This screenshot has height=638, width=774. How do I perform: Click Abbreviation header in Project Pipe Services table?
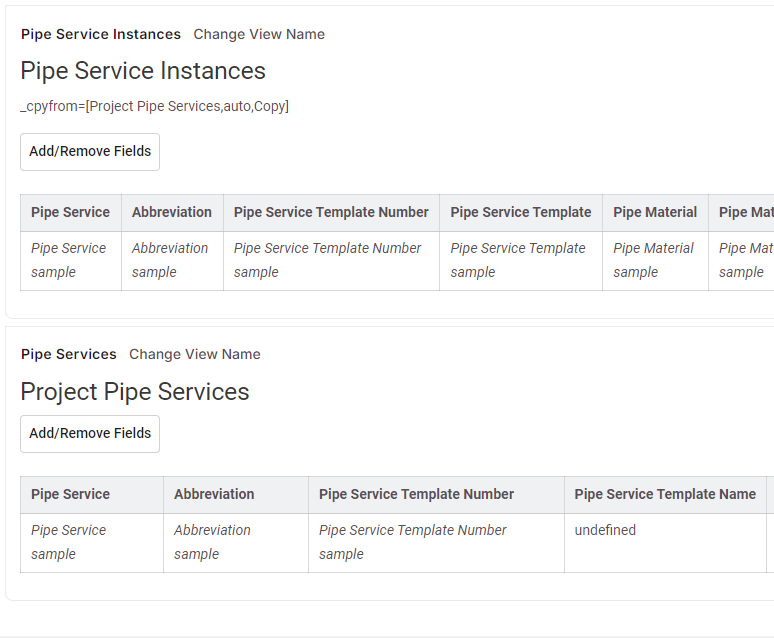[x=214, y=494]
